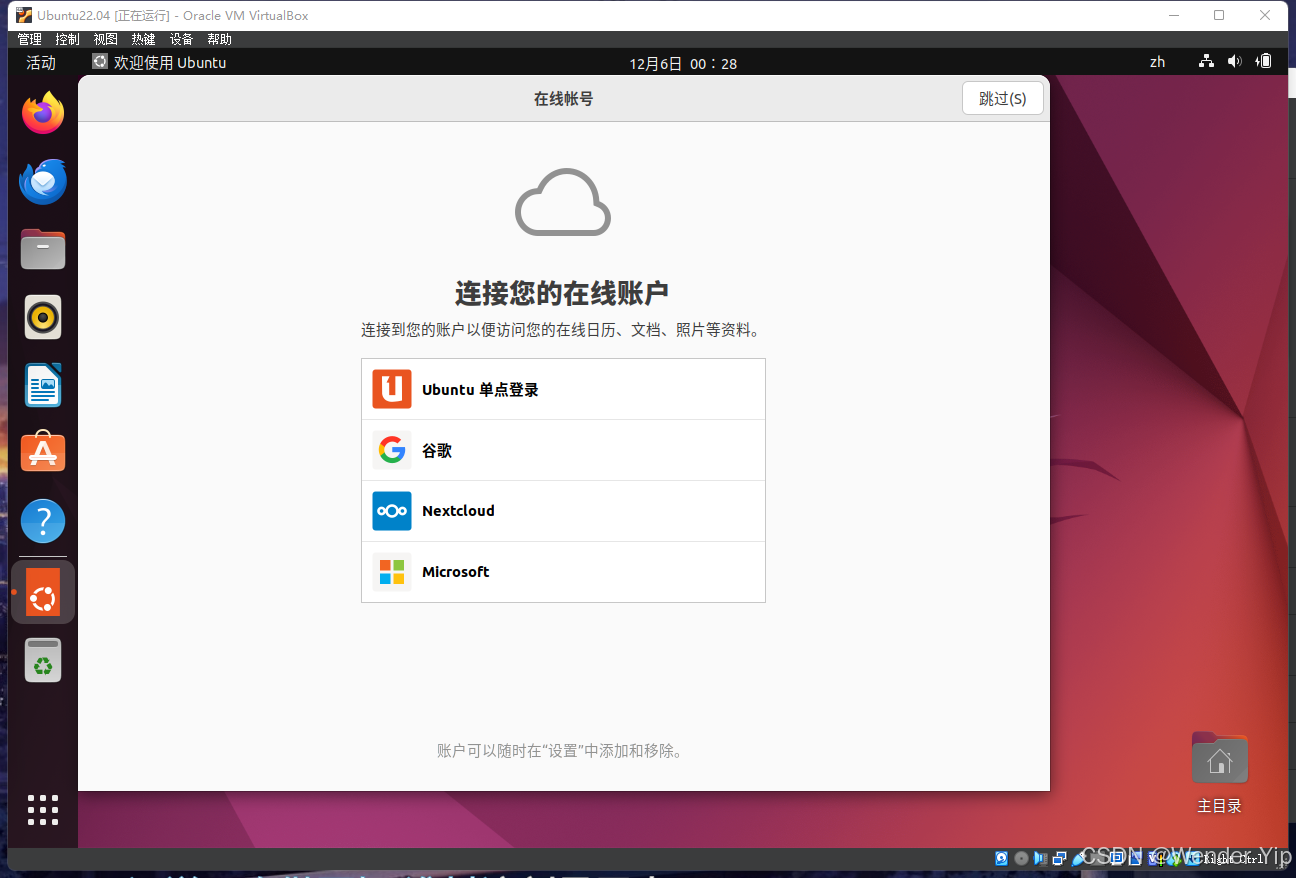Click the Google logo icon
The height and width of the screenshot is (878, 1296).
[x=392, y=450]
